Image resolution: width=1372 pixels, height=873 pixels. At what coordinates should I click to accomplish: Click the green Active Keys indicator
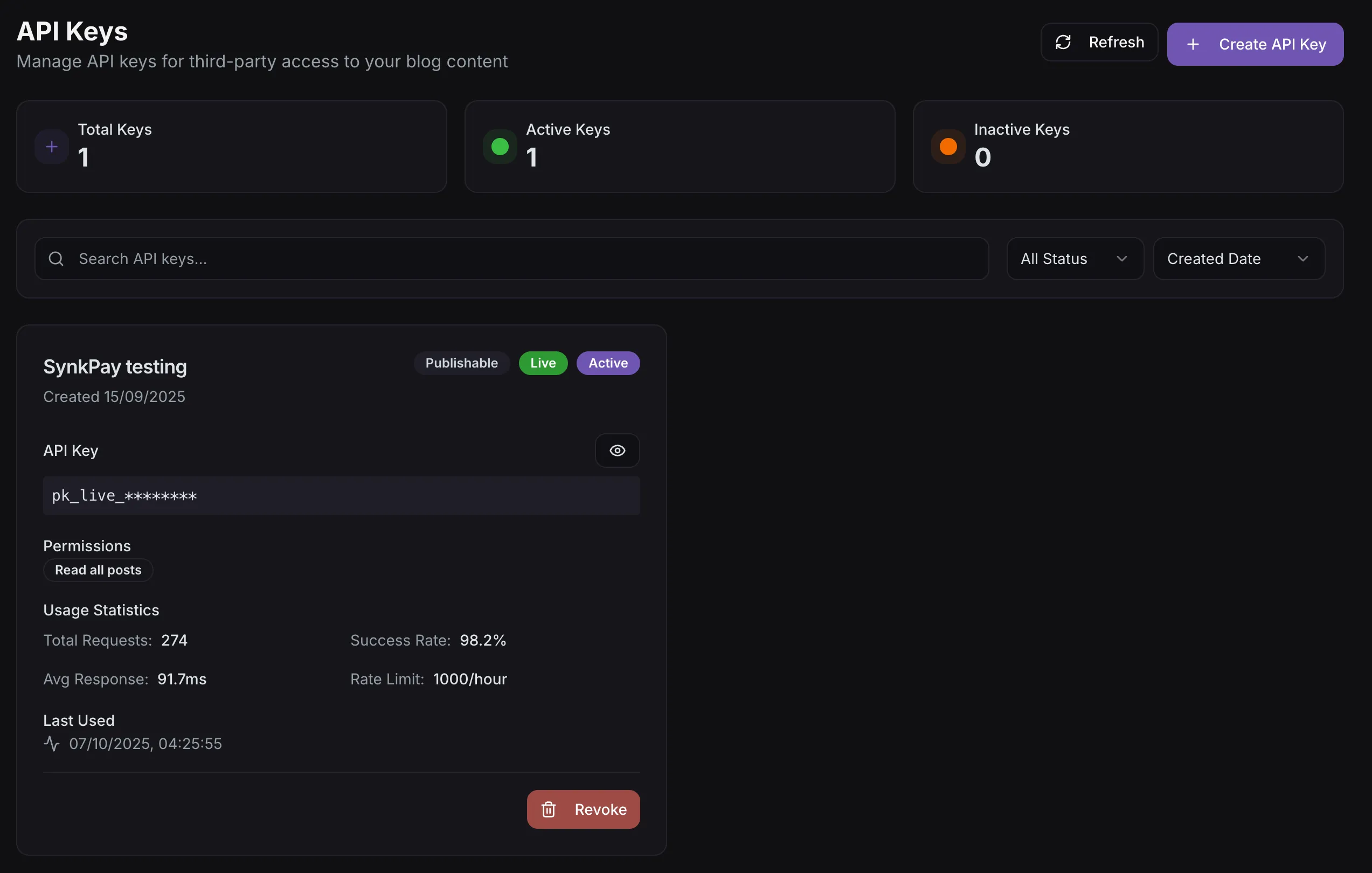(500, 147)
